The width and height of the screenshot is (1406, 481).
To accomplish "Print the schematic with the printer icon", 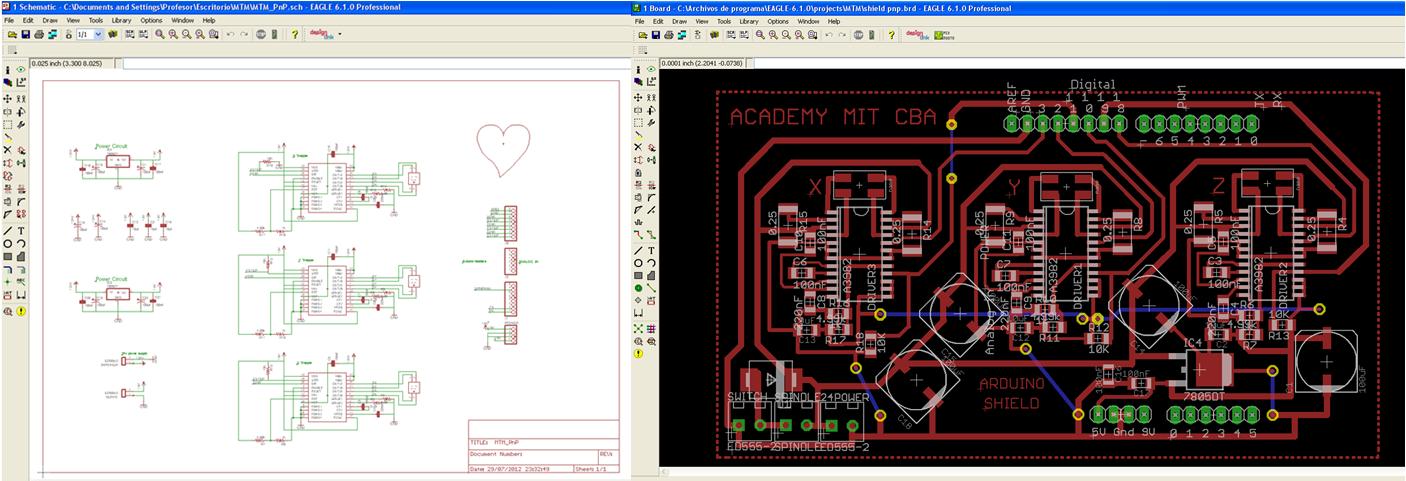I will tap(39, 34).
